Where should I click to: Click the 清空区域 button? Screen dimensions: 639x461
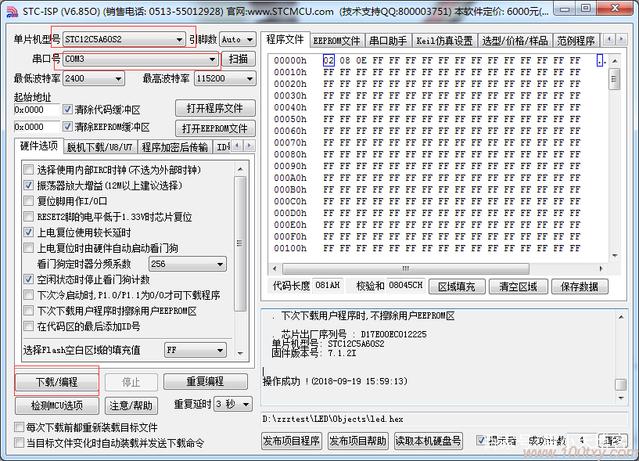pos(518,287)
